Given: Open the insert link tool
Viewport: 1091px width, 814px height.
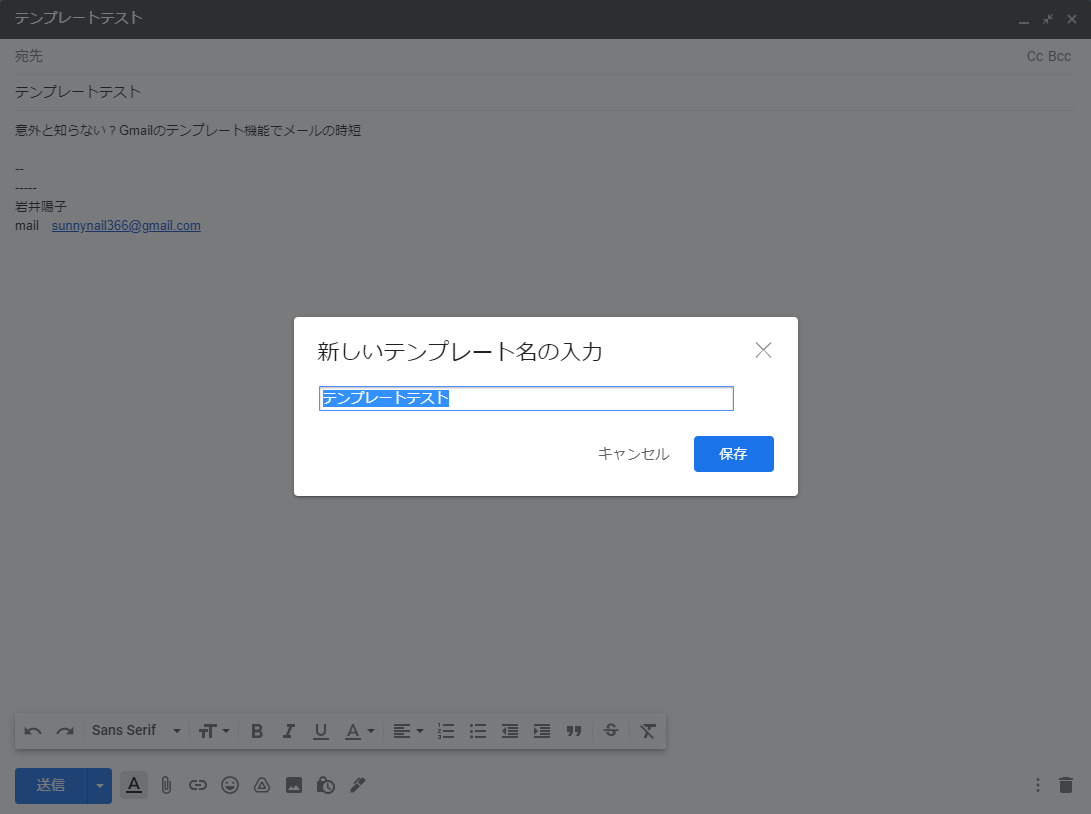Looking at the screenshot, I should pyautogui.click(x=198, y=785).
